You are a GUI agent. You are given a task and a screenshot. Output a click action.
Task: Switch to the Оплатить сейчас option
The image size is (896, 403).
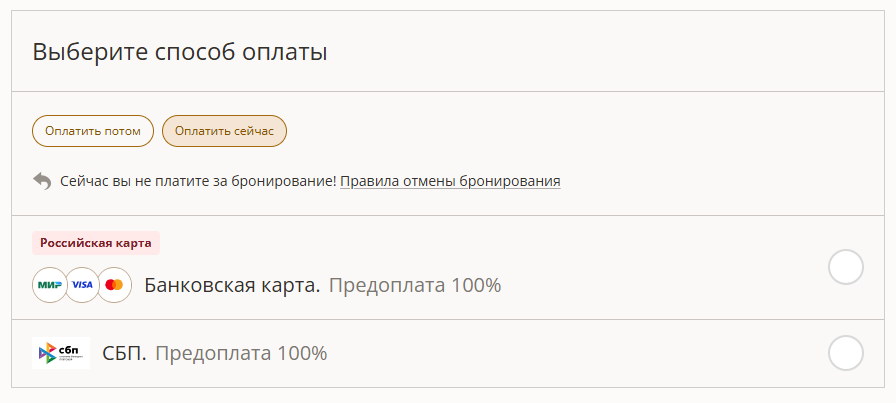pos(224,131)
